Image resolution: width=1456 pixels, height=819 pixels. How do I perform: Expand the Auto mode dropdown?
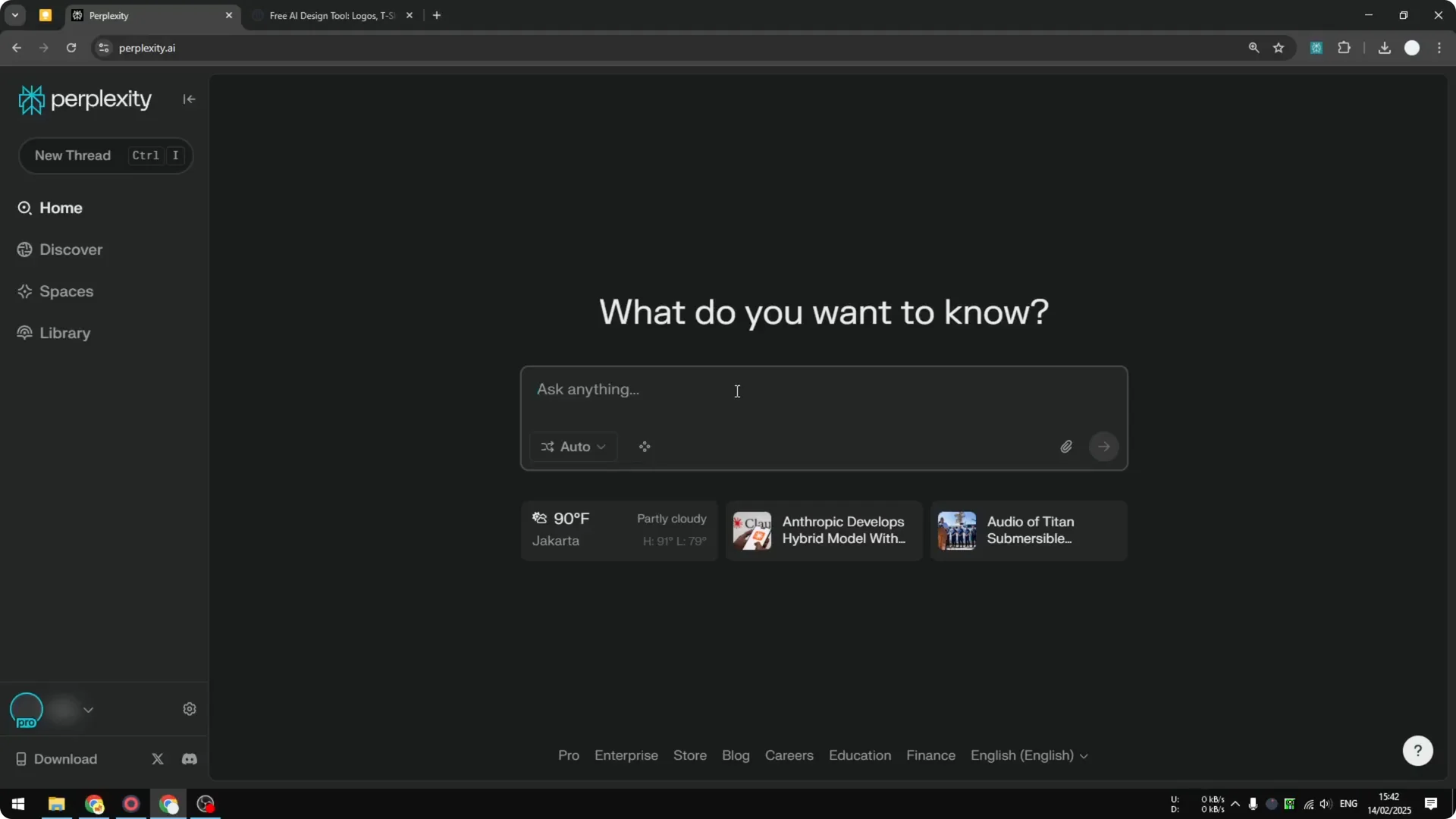(573, 447)
